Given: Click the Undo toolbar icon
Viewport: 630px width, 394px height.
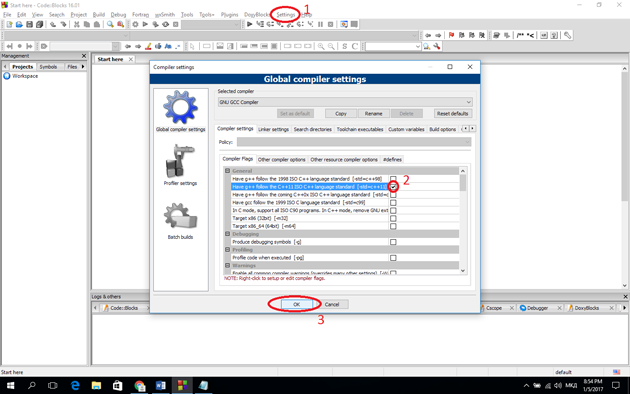Looking at the screenshot, I should click(x=53, y=24).
